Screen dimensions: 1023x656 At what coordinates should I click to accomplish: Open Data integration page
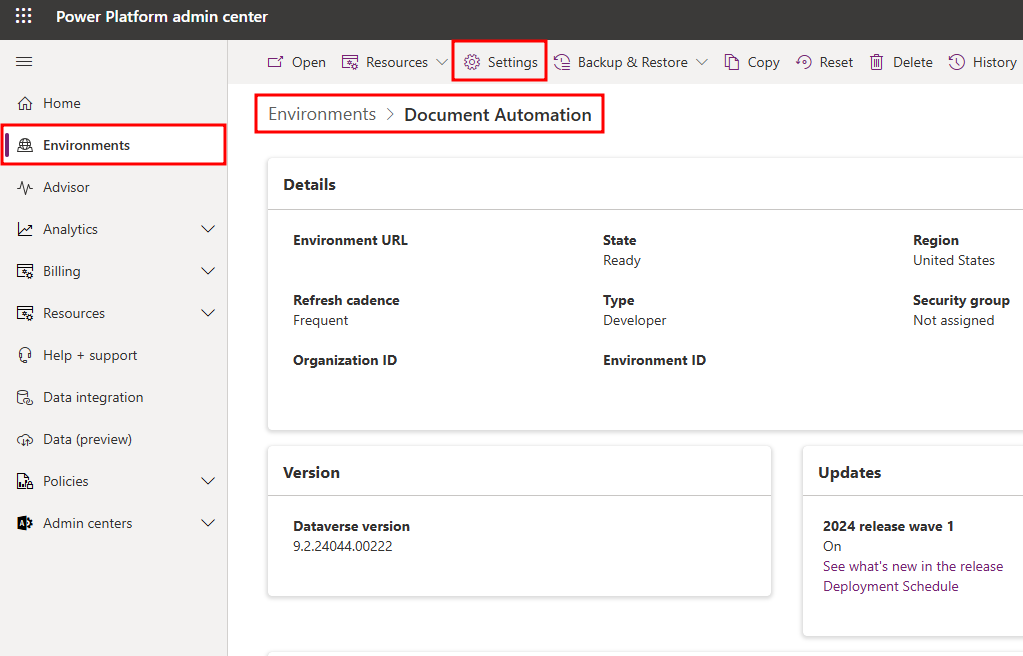tap(114, 397)
